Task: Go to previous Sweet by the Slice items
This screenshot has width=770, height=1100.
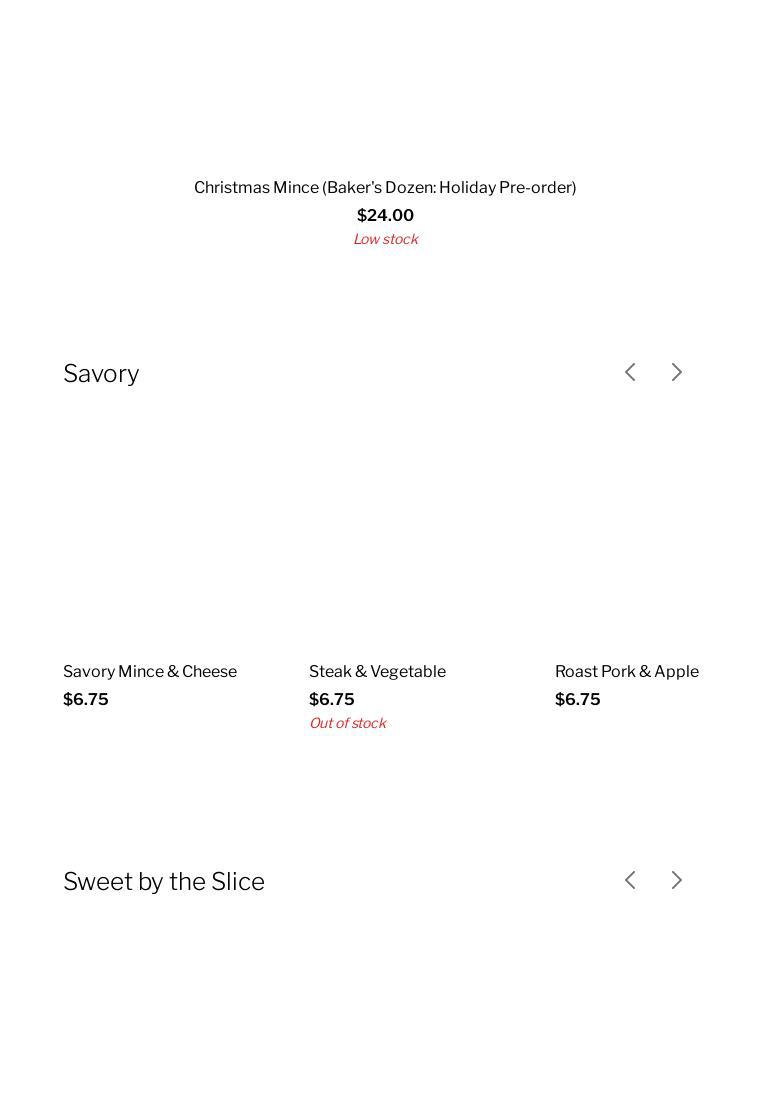Action: [630, 880]
